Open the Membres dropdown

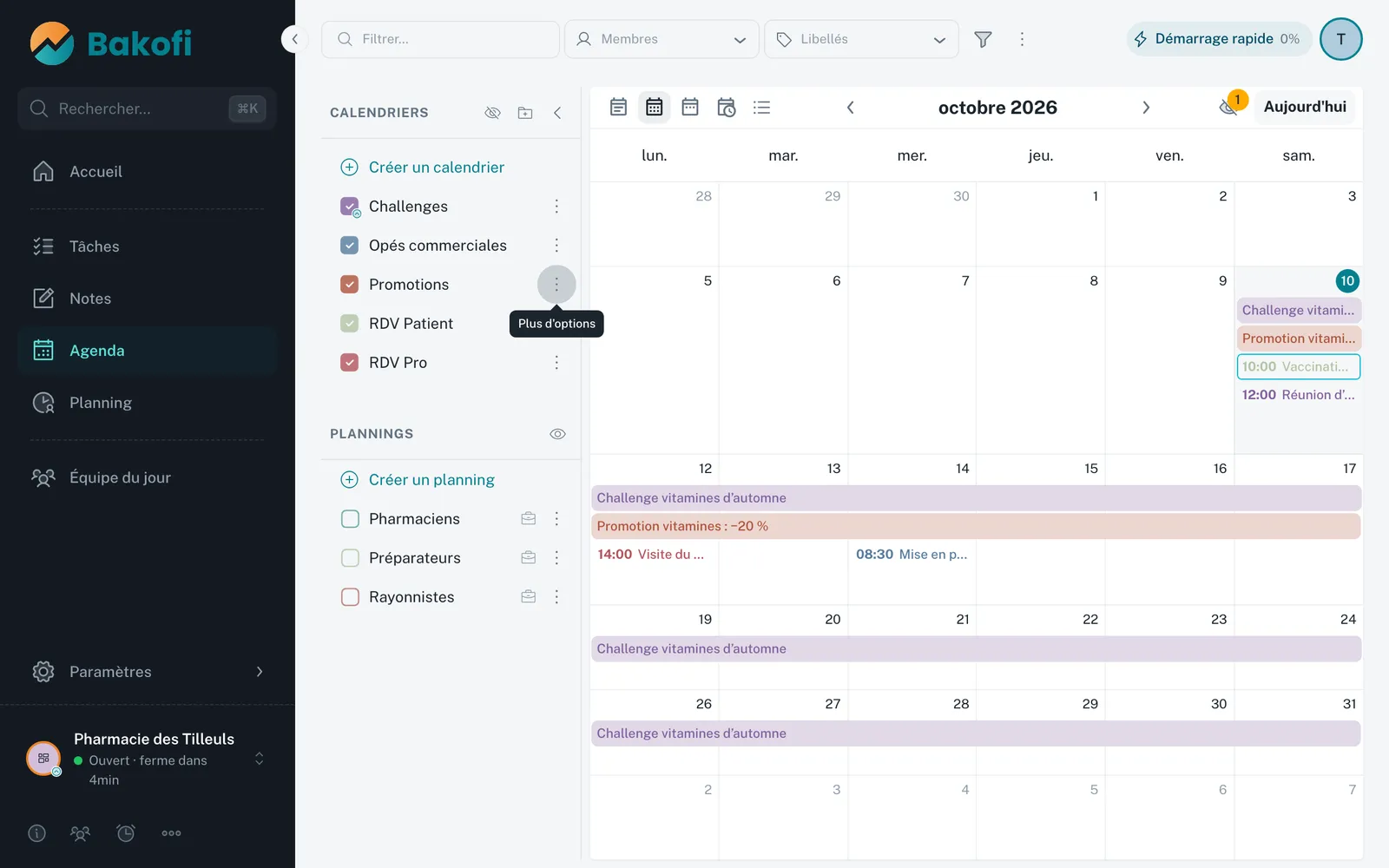pyautogui.click(x=662, y=39)
